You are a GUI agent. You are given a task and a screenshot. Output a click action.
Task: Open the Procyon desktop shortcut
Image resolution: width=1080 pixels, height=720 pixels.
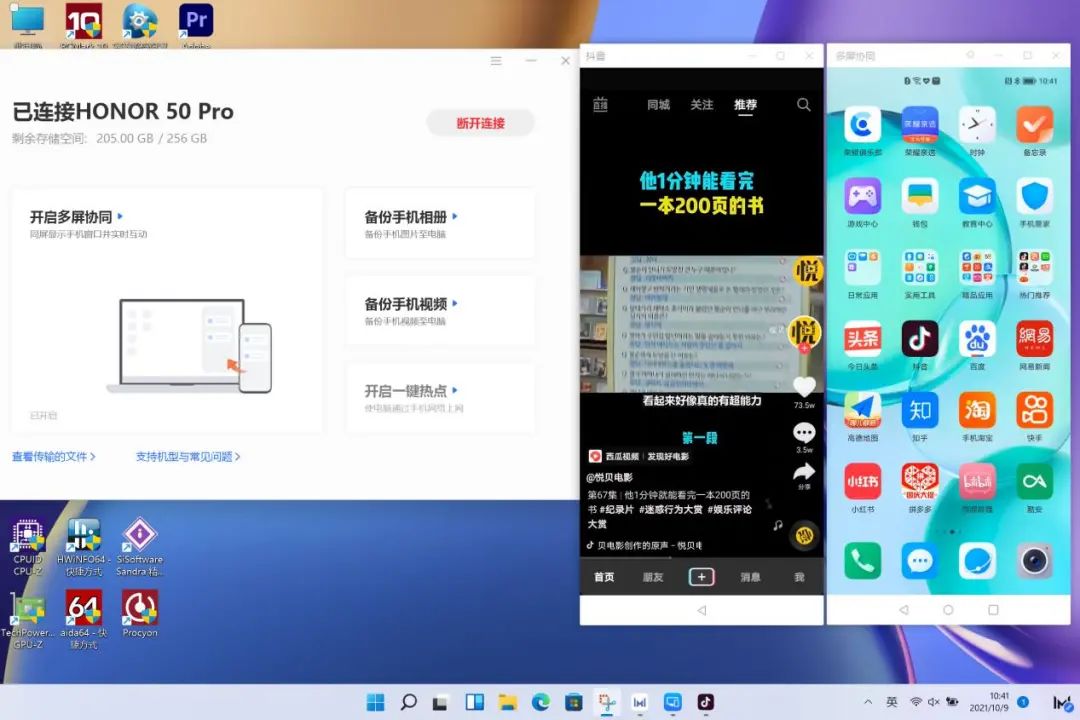(140, 613)
